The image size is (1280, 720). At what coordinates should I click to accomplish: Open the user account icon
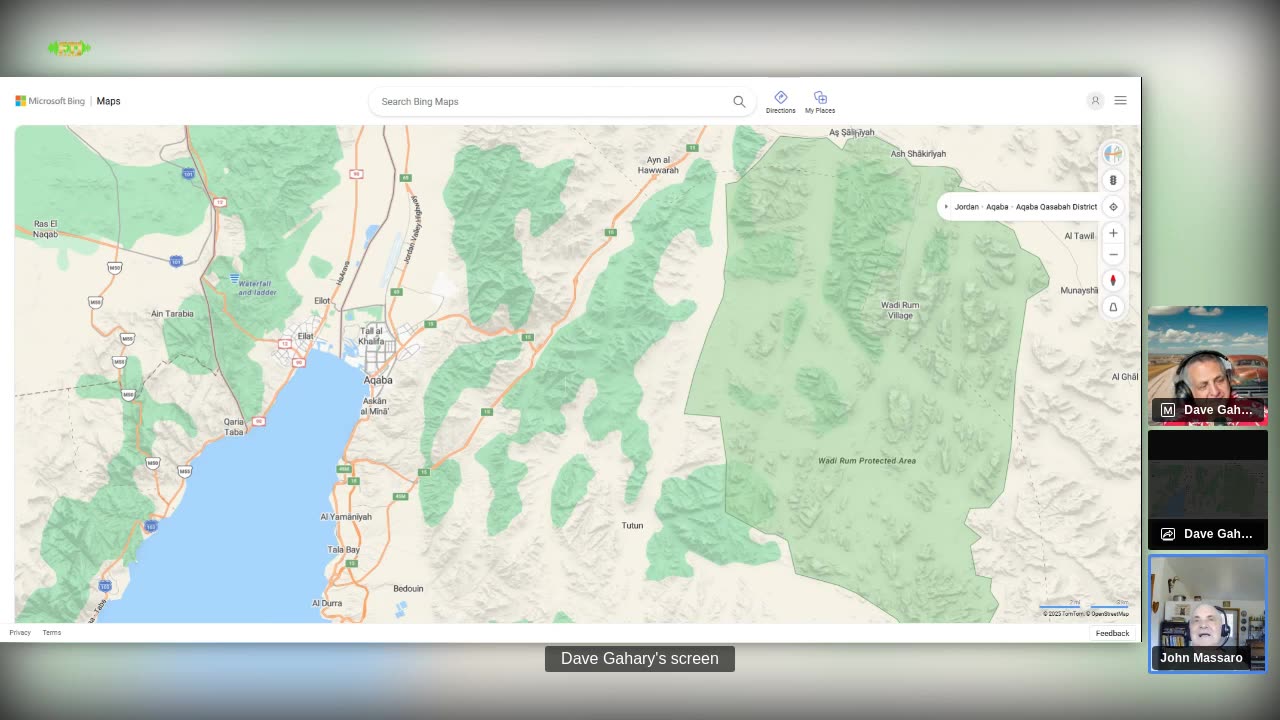(1095, 101)
